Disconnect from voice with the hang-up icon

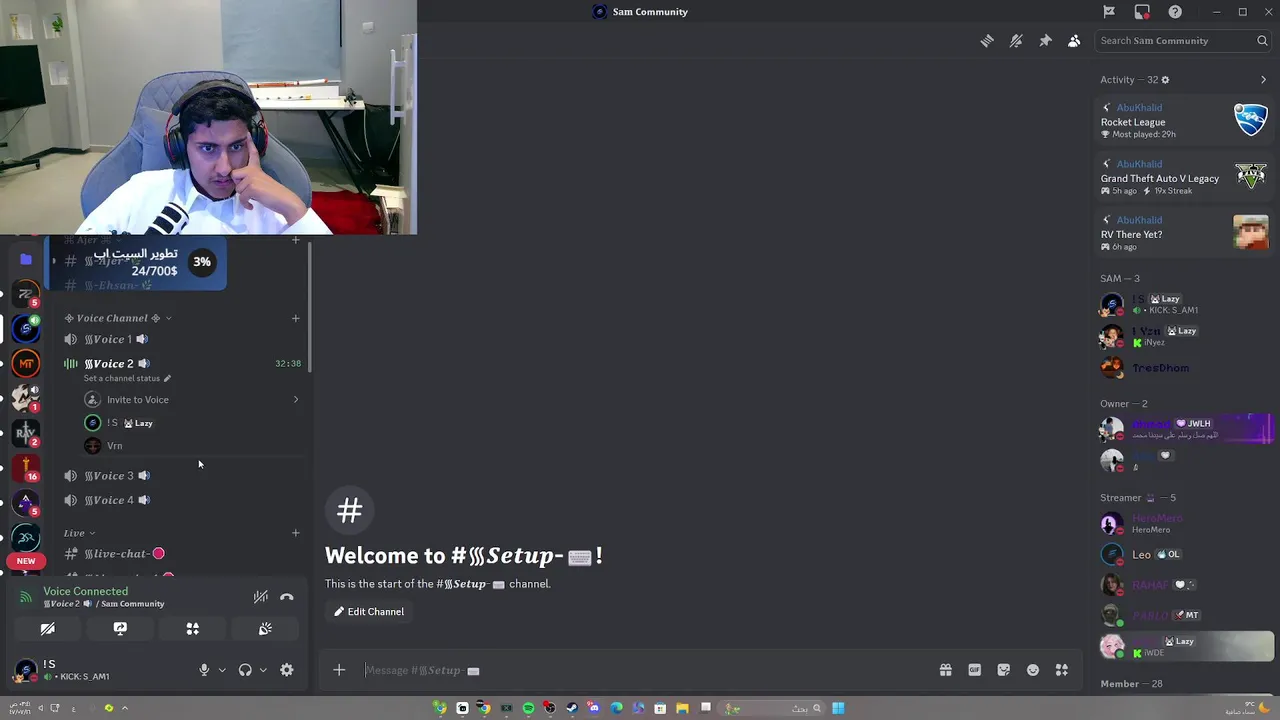tap(287, 597)
